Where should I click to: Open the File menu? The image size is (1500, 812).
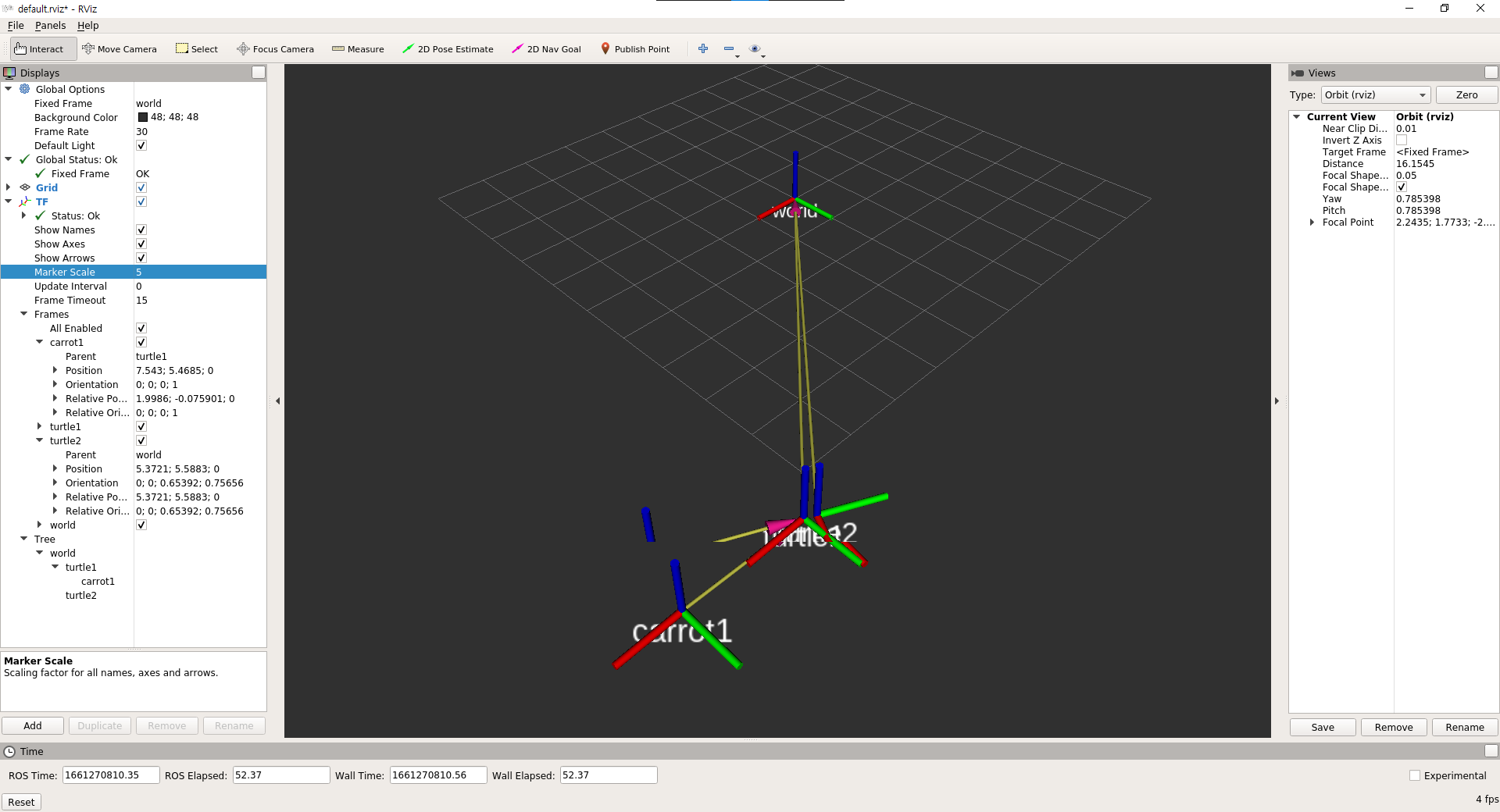point(16,26)
